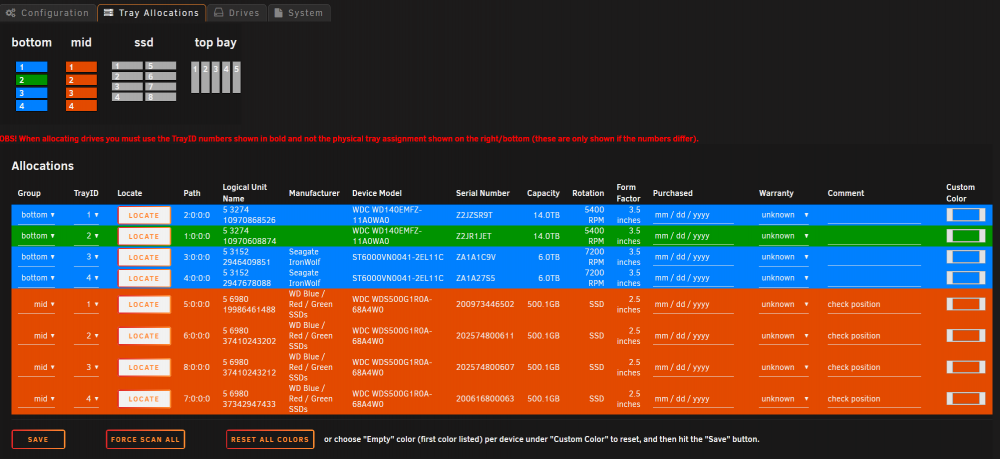Viewport: 1000px width, 459px height.
Task: Click the Serial Number column header
Action: click(483, 193)
